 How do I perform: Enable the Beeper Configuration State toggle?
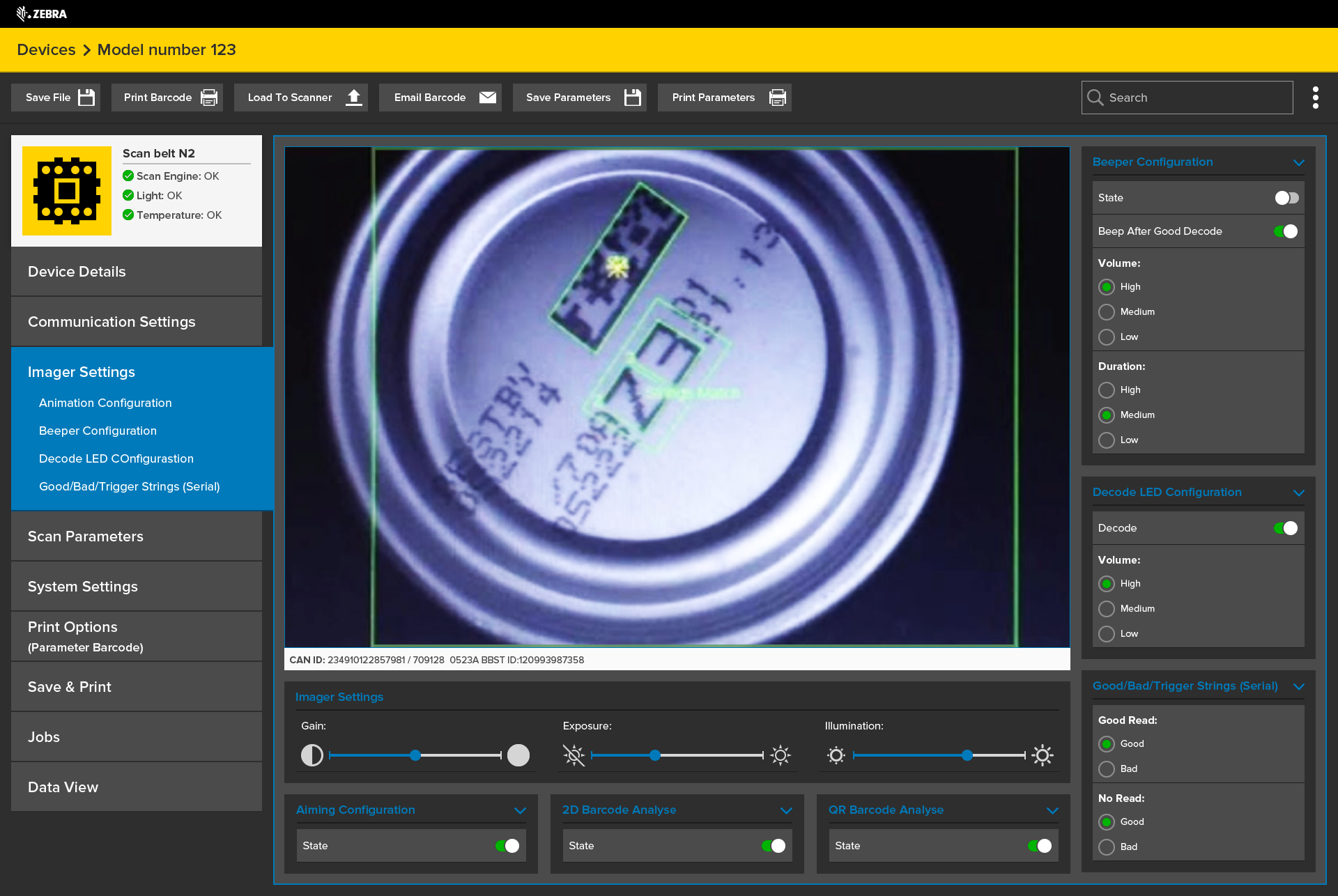tap(1286, 198)
